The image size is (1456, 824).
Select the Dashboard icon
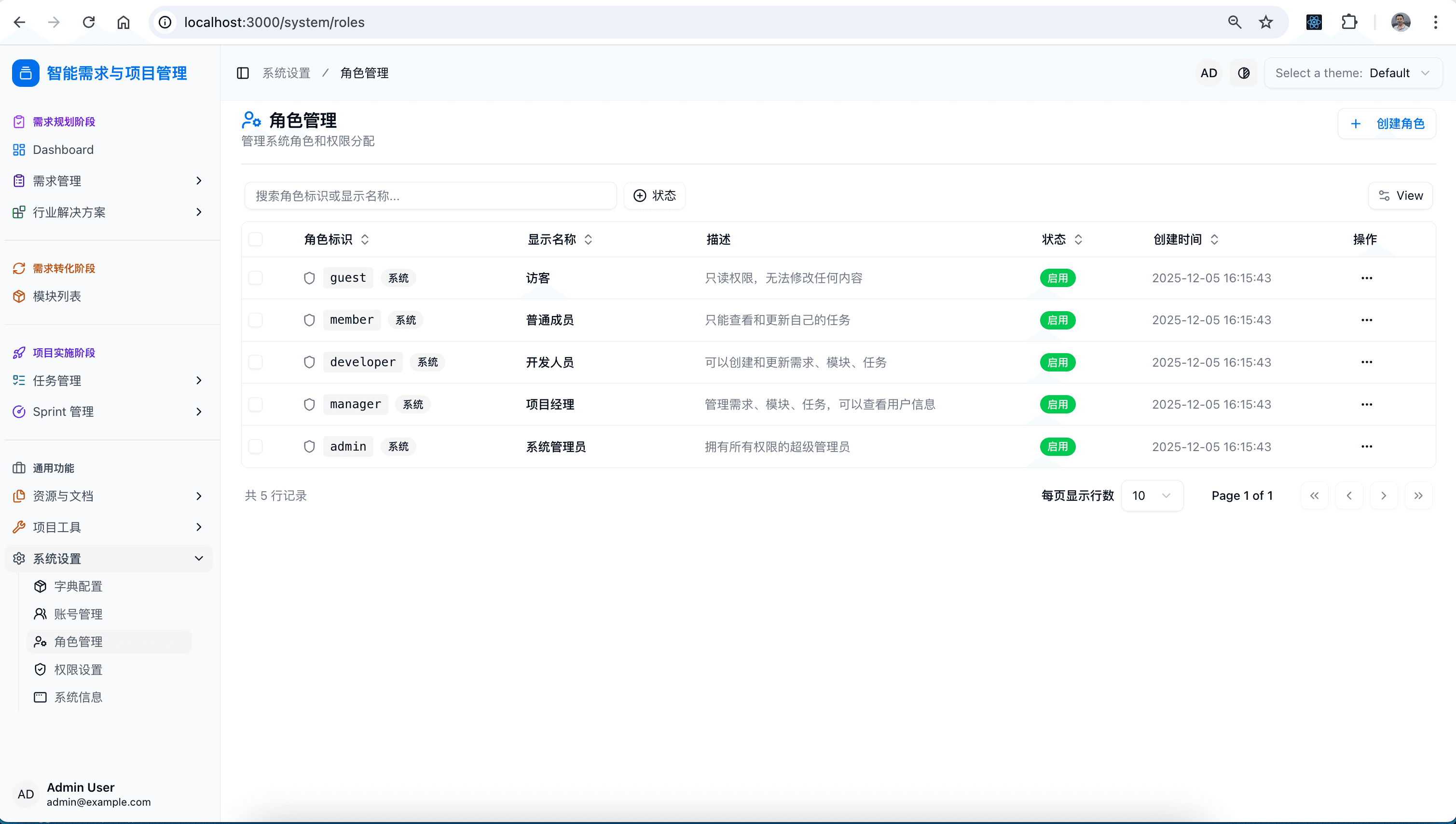[x=19, y=150]
